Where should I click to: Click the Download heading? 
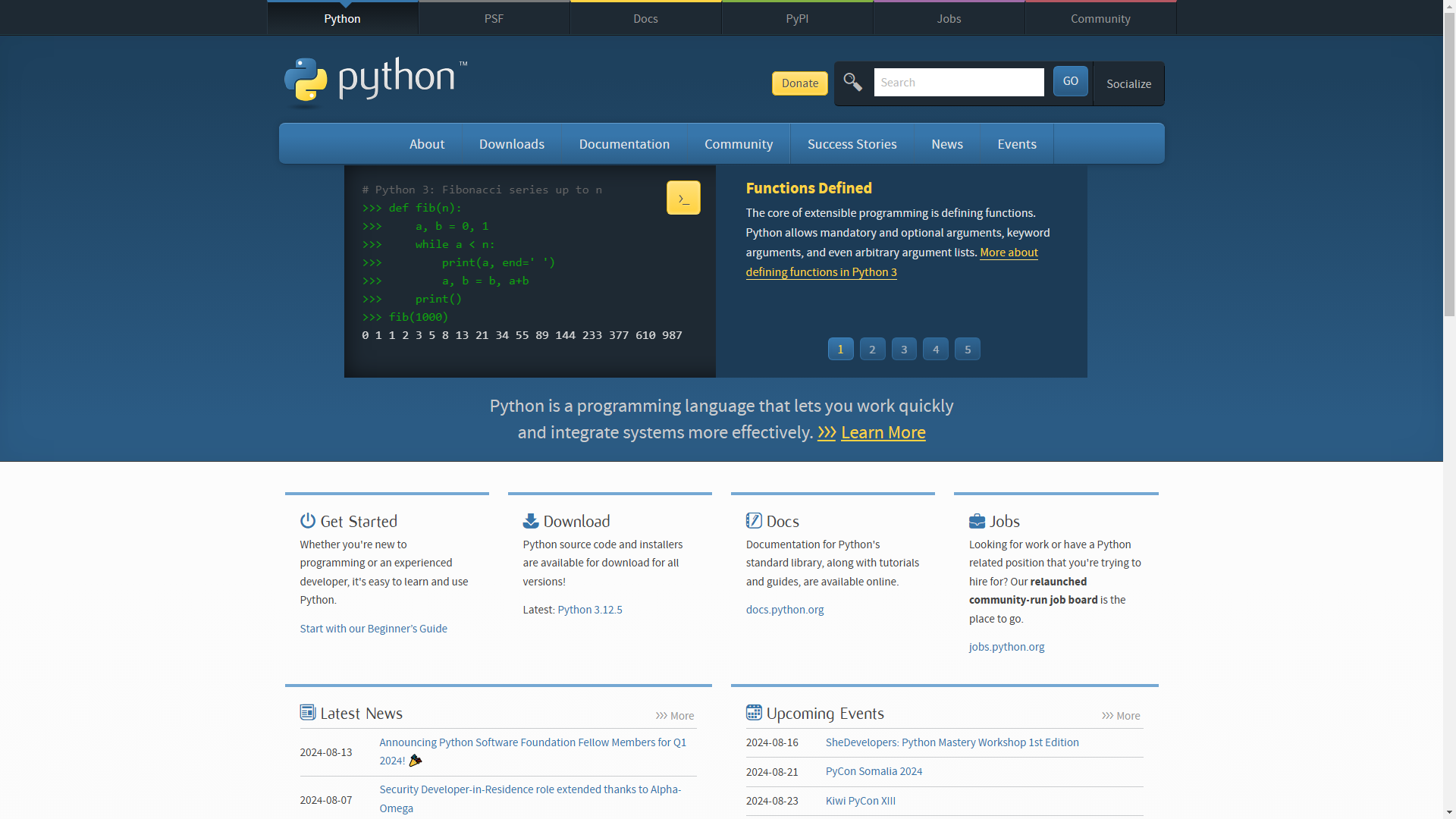coord(576,521)
